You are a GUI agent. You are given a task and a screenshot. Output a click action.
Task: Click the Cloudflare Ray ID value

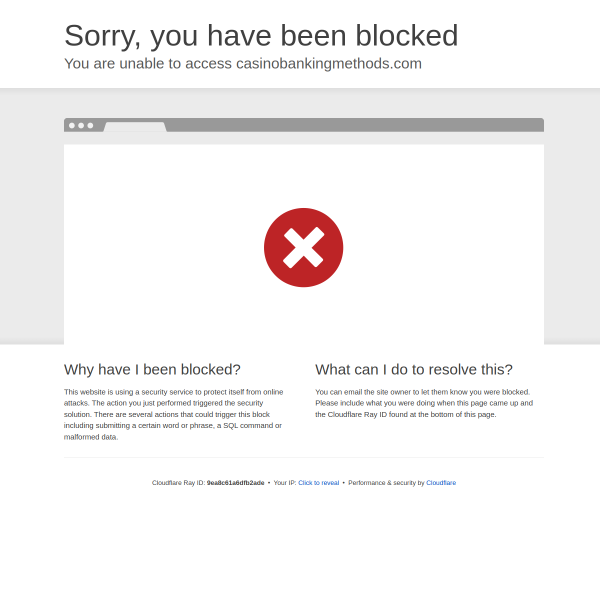pyautogui.click(x=235, y=483)
